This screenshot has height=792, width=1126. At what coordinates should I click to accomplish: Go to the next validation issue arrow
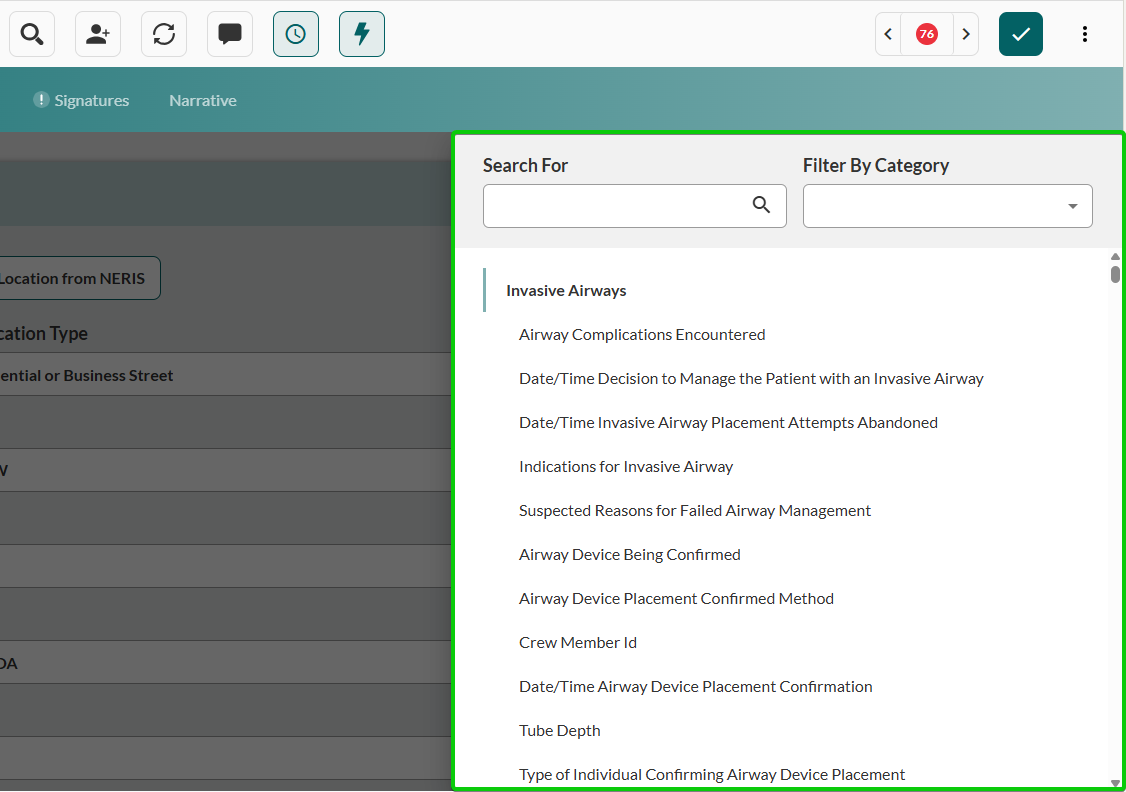click(966, 33)
